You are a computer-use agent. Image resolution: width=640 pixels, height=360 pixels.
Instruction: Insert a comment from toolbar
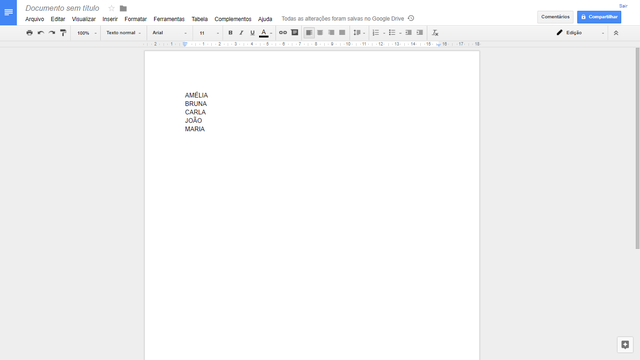click(294, 33)
